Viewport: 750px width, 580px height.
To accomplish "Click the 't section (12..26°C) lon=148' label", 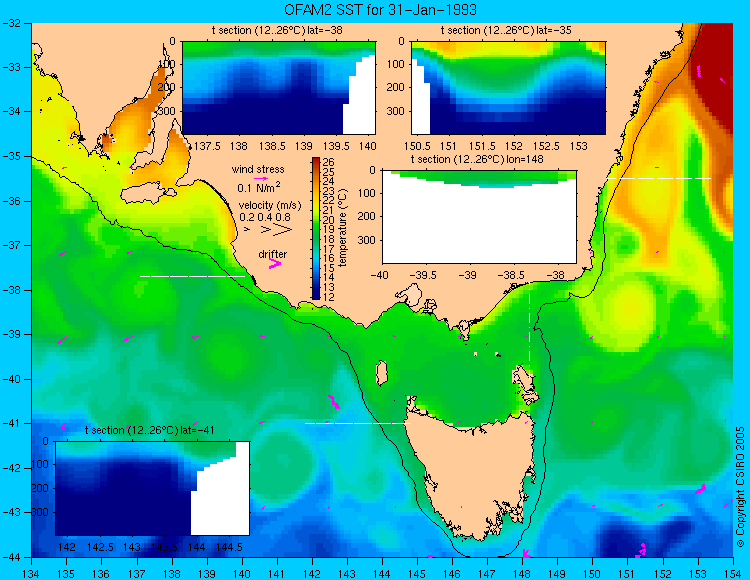I will (477, 159).
